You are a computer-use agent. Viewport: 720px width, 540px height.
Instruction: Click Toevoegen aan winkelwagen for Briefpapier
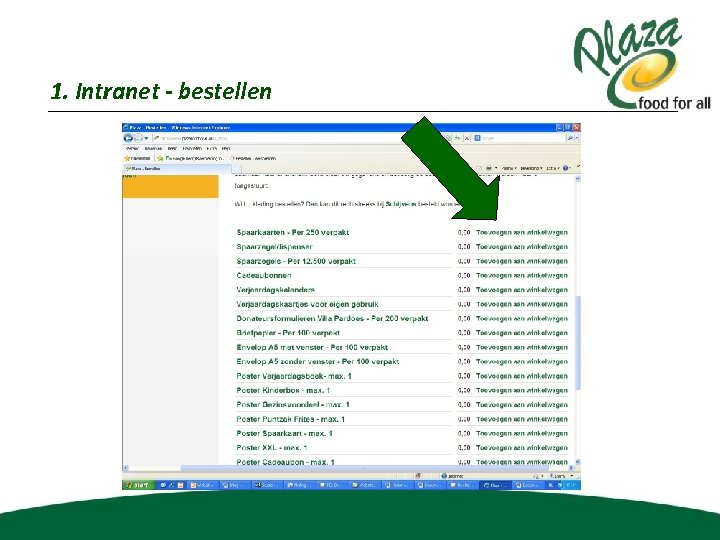pyautogui.click(x=522, y=332)
